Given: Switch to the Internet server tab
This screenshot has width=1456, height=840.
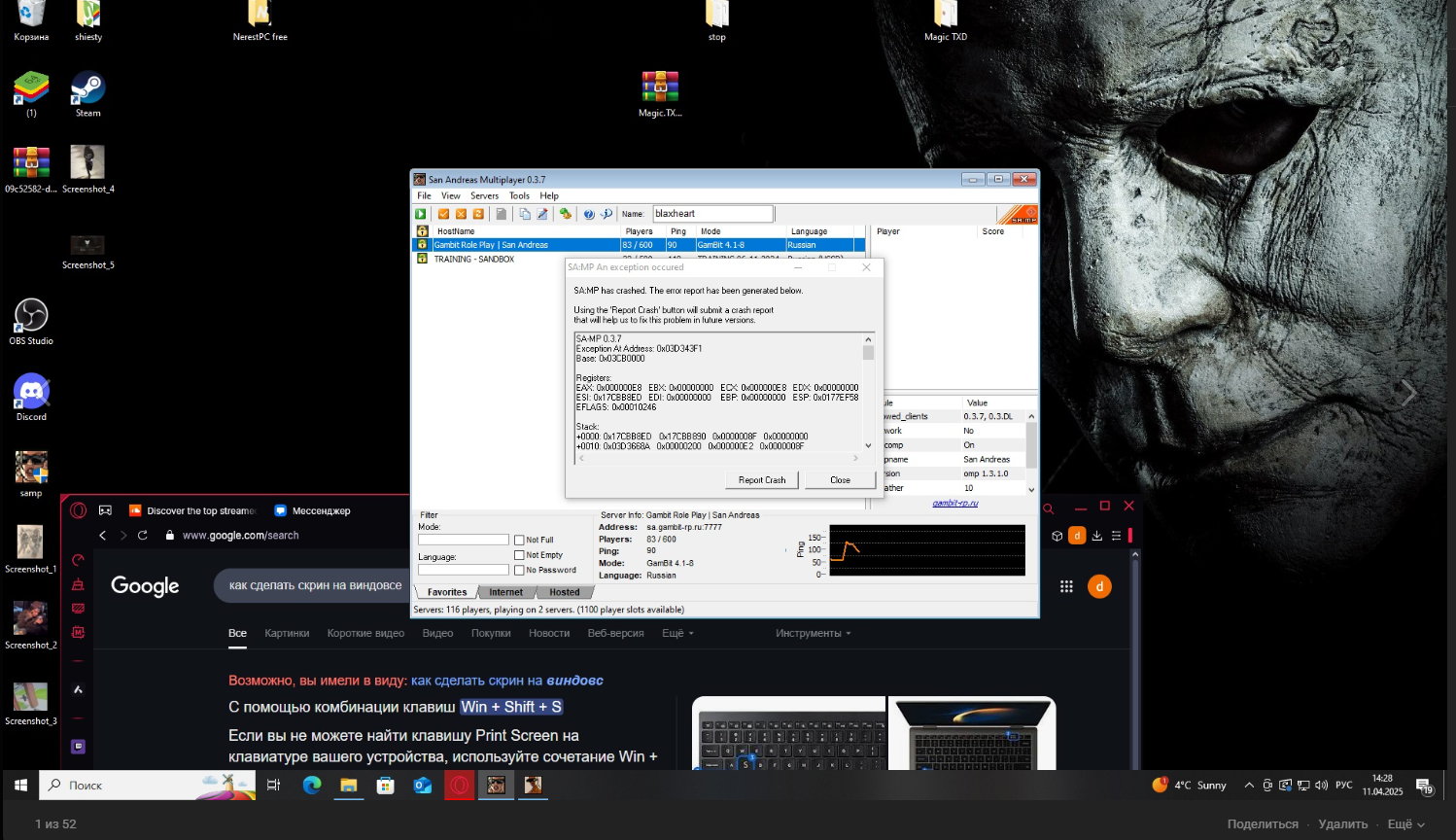Looking at the screenshot, I should (505, 592).
